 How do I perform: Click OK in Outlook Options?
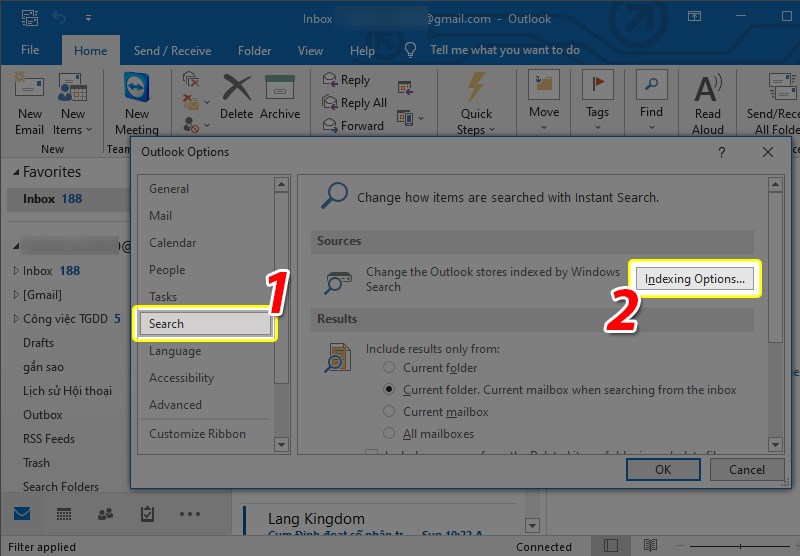tap(663, 470)
